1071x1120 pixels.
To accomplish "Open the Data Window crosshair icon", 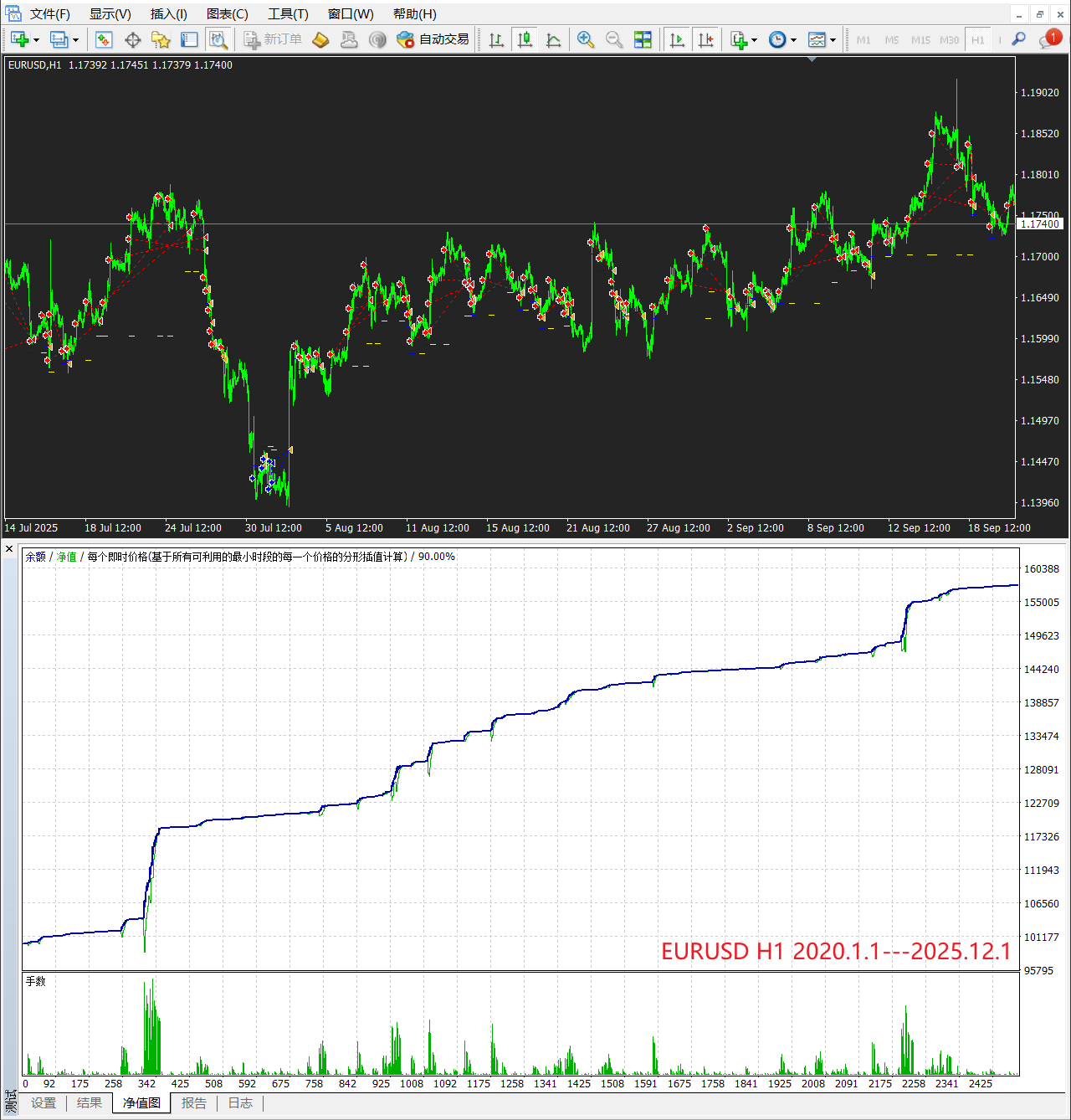I will tap(132, 39).
